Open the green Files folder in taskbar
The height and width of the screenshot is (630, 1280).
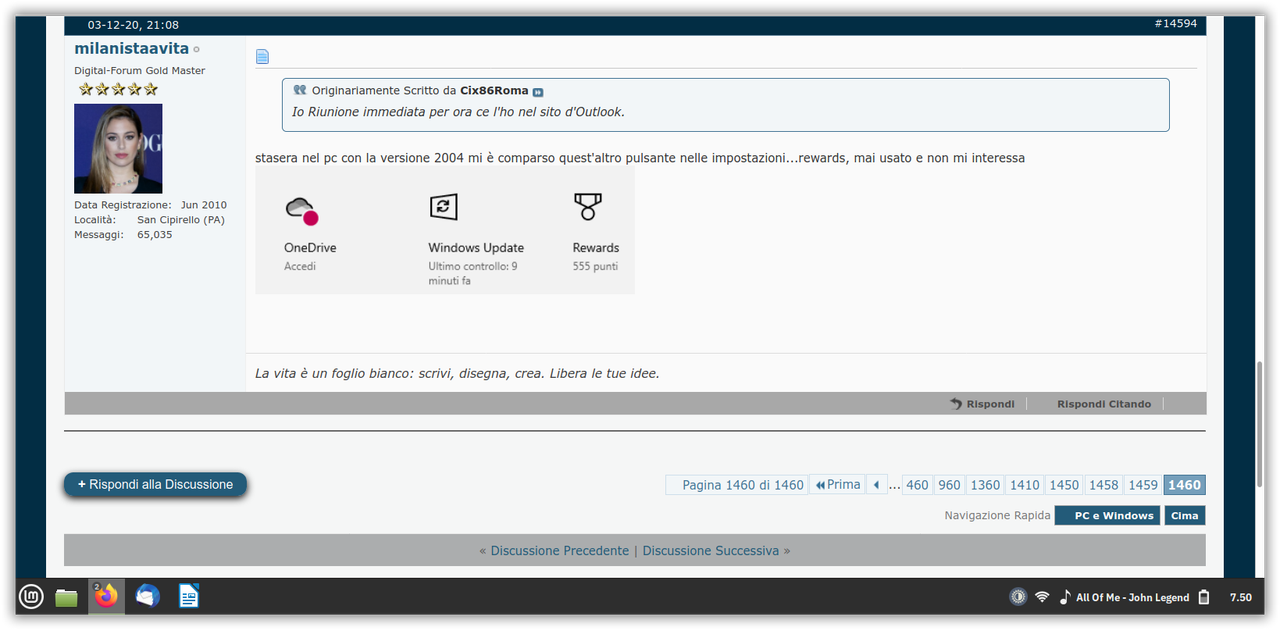(66, 597)
